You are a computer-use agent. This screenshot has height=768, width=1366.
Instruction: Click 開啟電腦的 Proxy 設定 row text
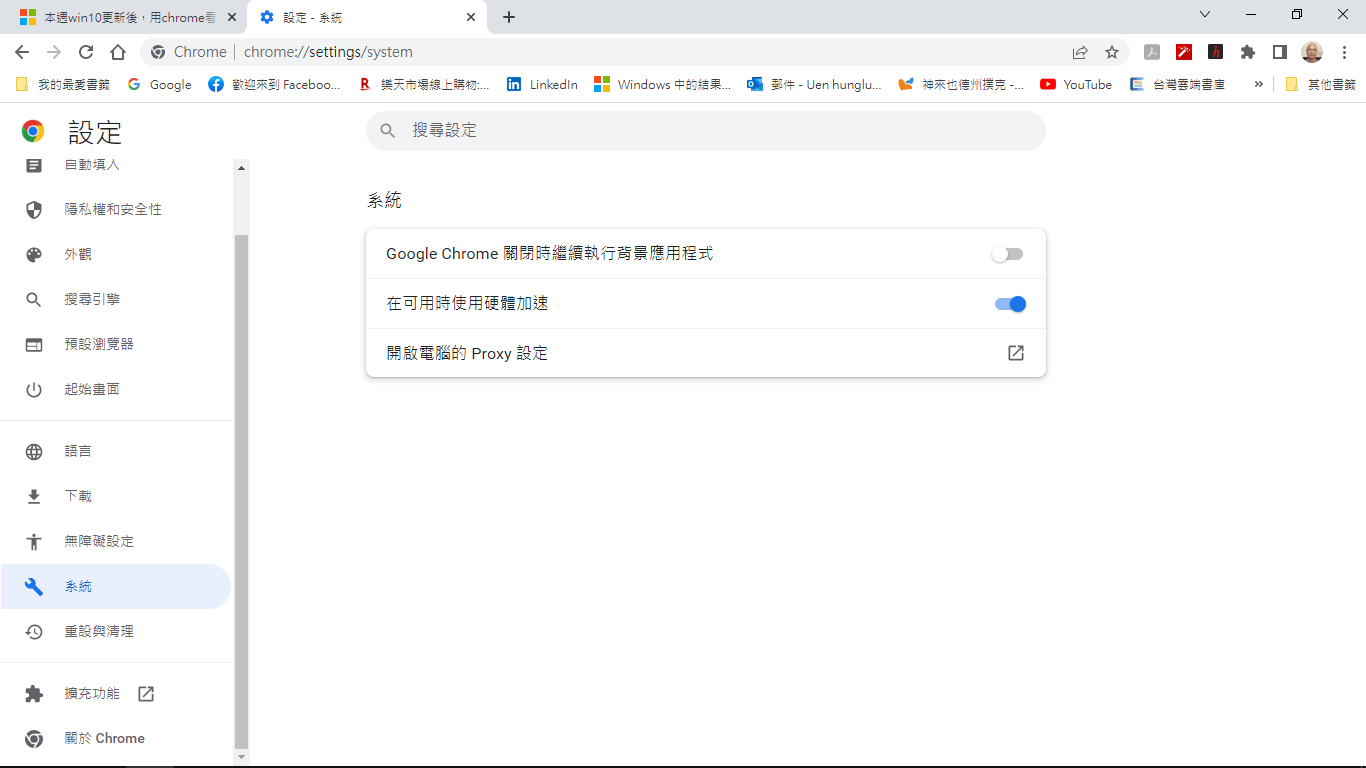467,353
